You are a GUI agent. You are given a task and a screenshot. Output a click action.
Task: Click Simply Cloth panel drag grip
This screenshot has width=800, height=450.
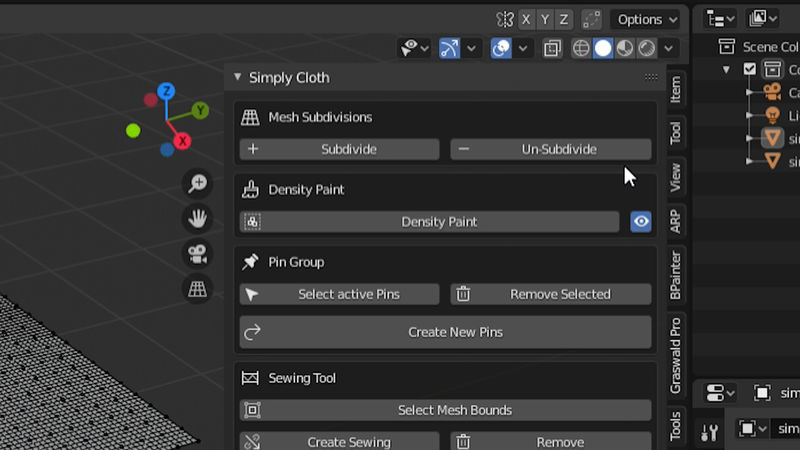[x=651, y=77]
